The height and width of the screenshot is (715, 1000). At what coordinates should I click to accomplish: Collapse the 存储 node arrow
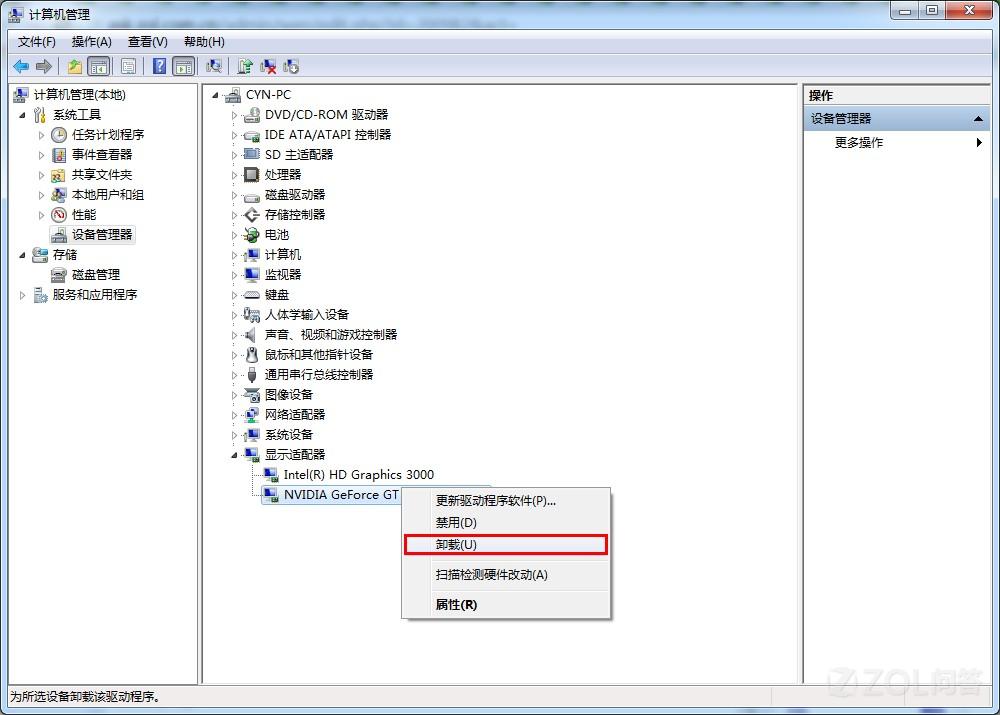point(23,255)
